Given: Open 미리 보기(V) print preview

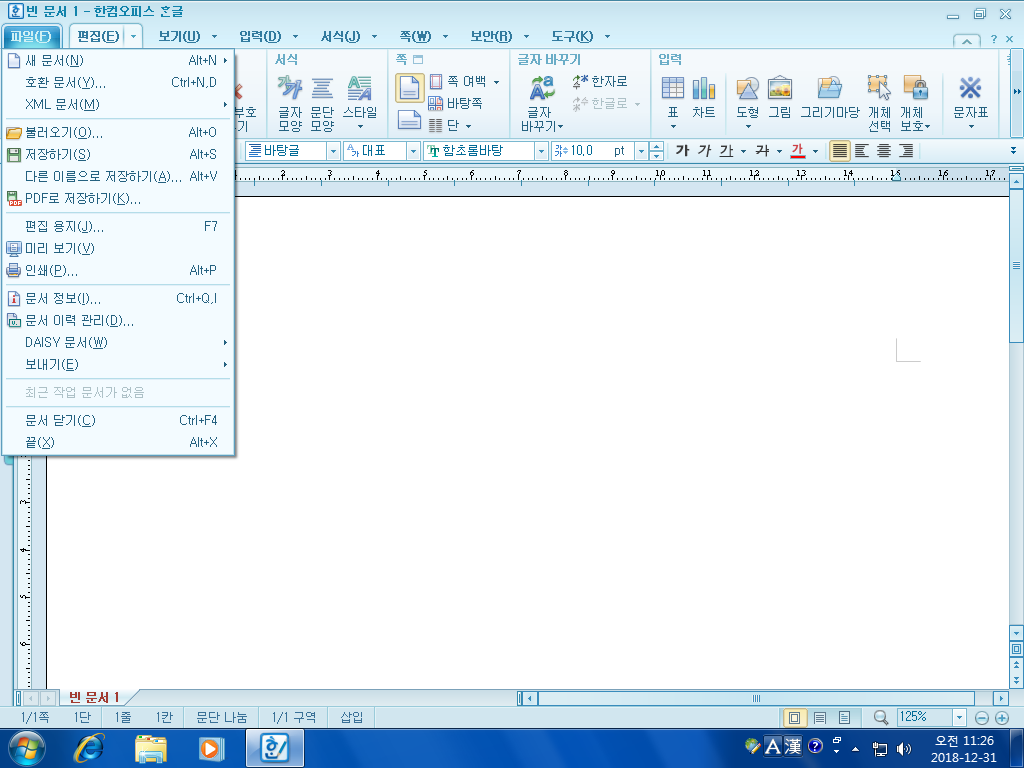Looking at the screenshot, I should click(118, 248).
